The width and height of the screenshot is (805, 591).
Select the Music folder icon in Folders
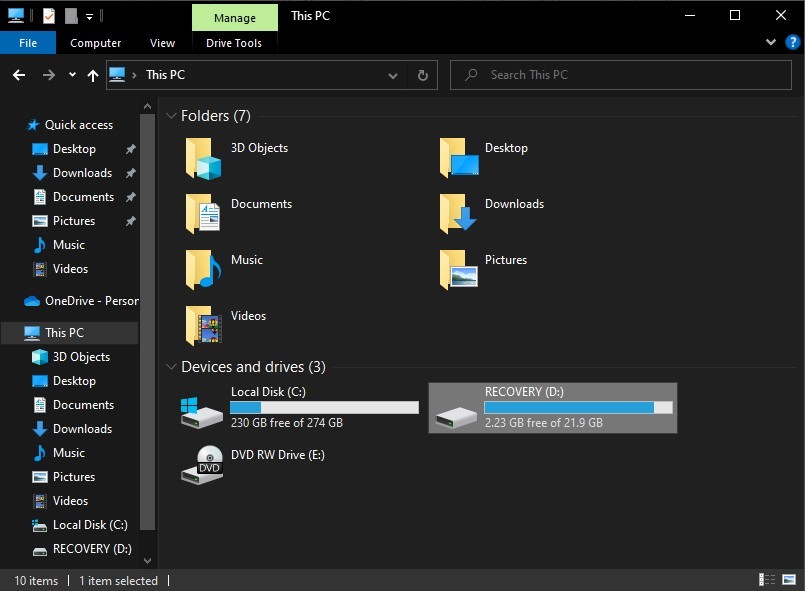click(x=203, y=269)
